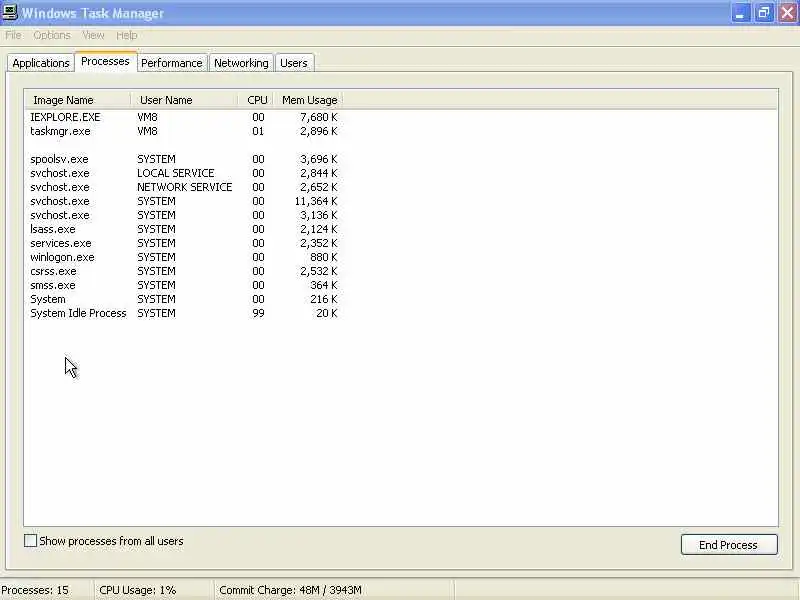The height and width of the screenshot is (600, 800).
Task: Click the 3,696 K memory value
Action: 319,159
